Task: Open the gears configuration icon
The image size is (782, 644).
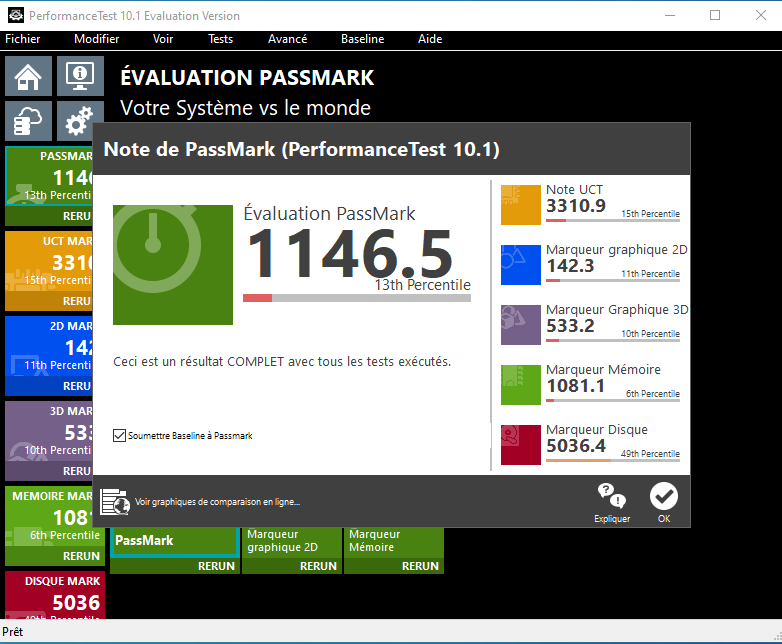Action: (80, 121)
